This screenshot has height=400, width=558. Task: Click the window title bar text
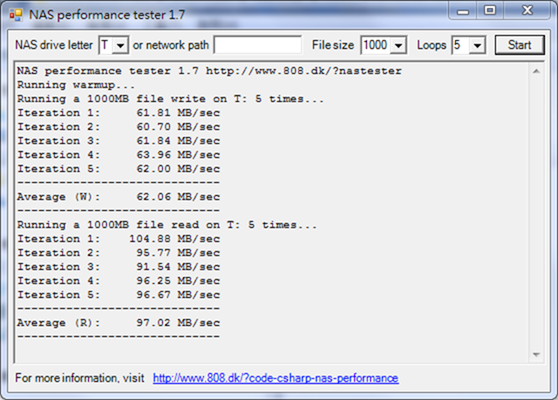tap(107, 15)
